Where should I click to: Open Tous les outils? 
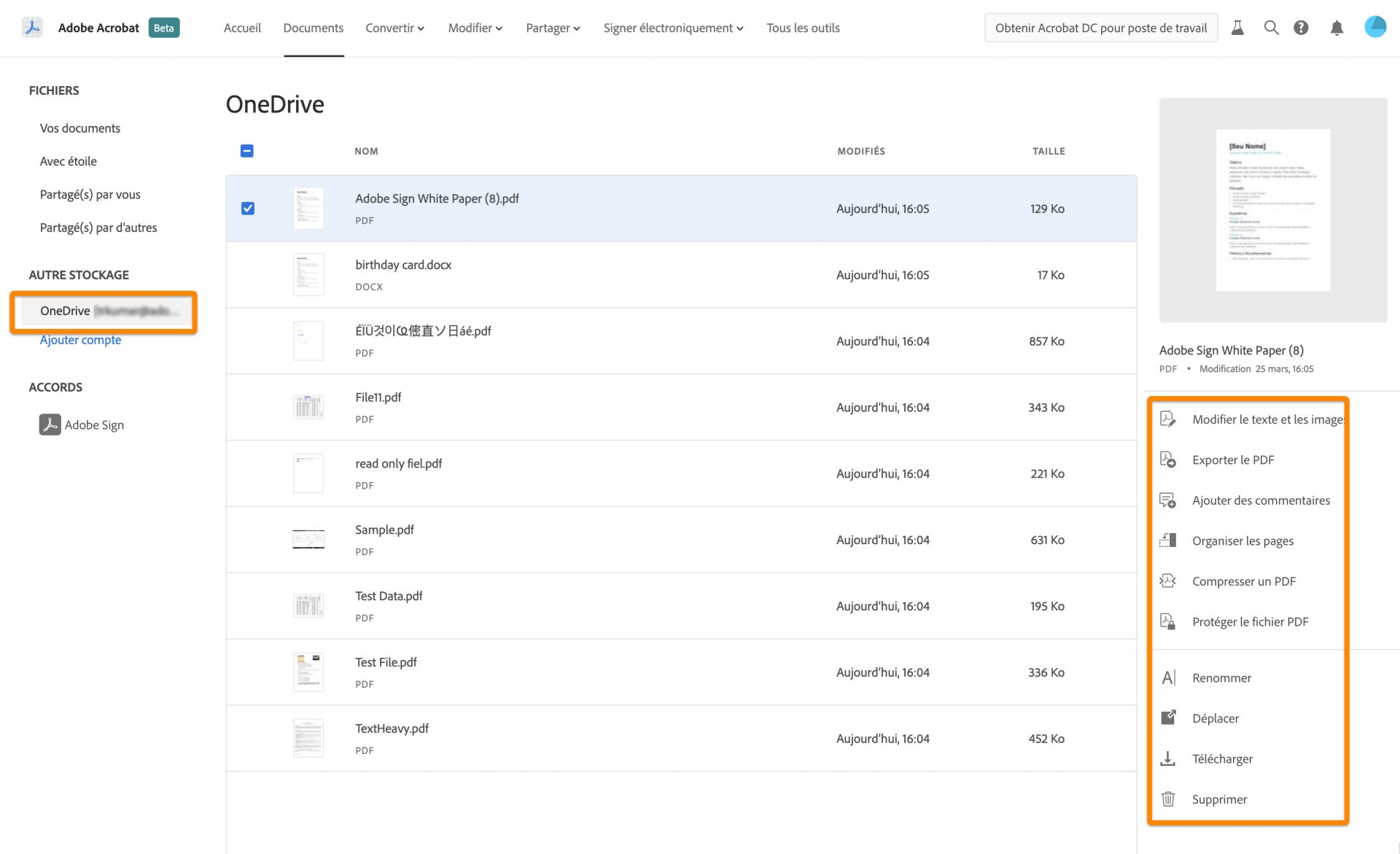click(803, 28)
